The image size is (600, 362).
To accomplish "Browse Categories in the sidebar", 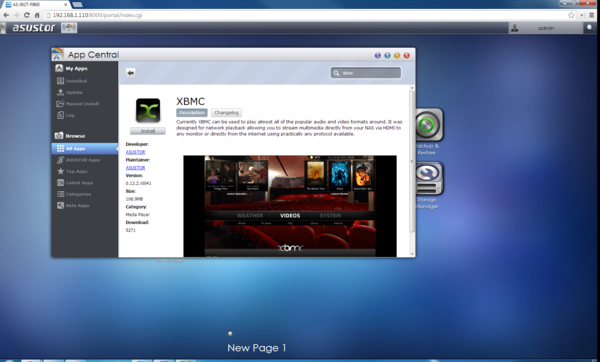I will pyautogui.click(x=74, y=194).
